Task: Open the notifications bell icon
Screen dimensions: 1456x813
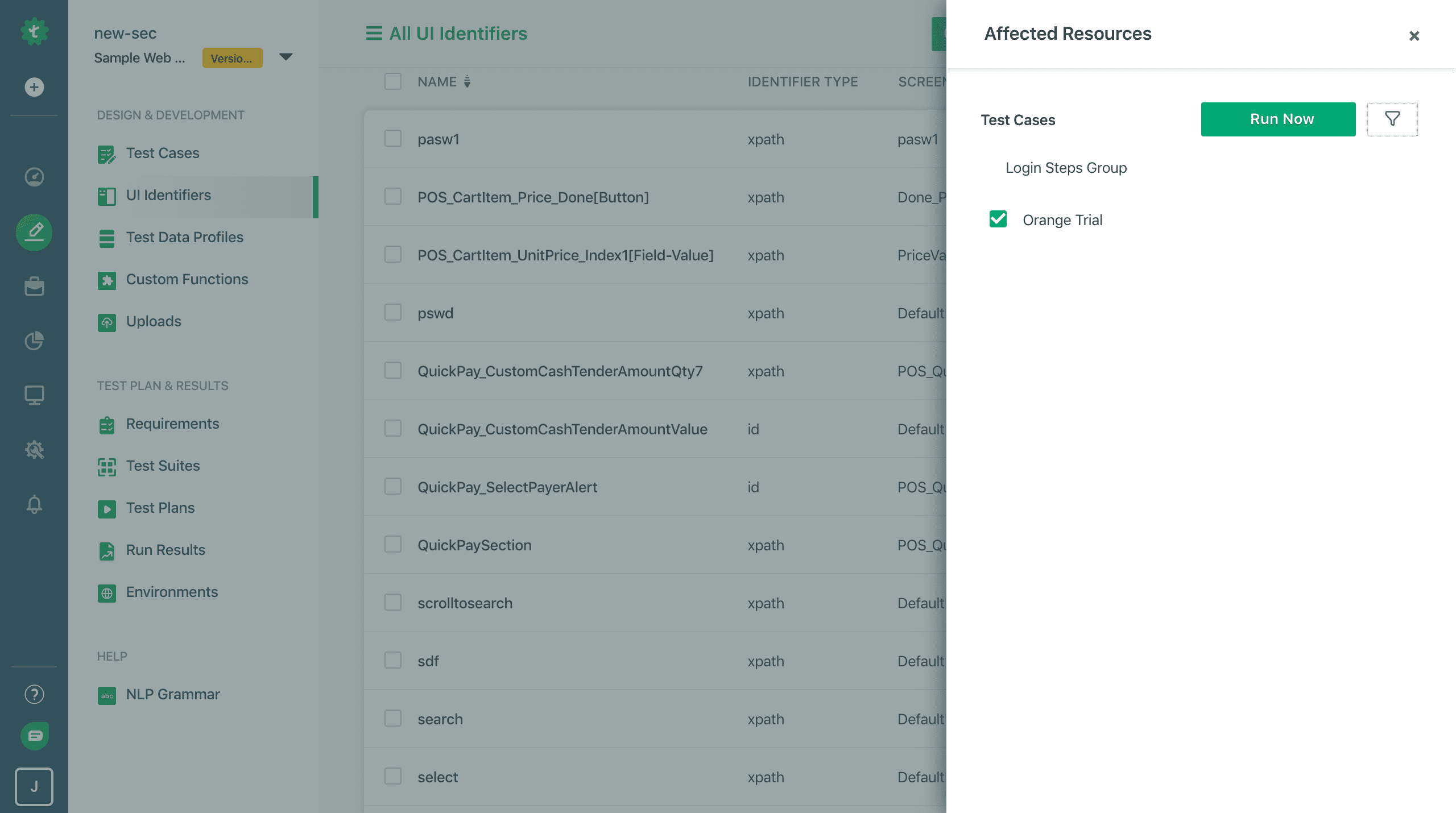Action: click(34, 505)
